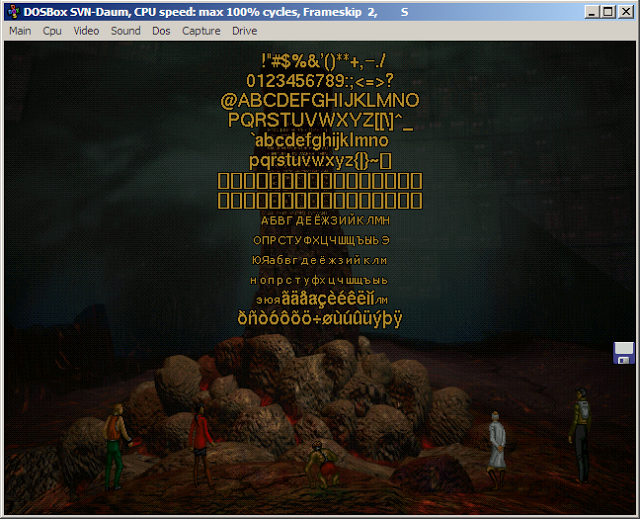Click the crouching creature in the center
640x519 pixels.
click(x=323, y=465)
